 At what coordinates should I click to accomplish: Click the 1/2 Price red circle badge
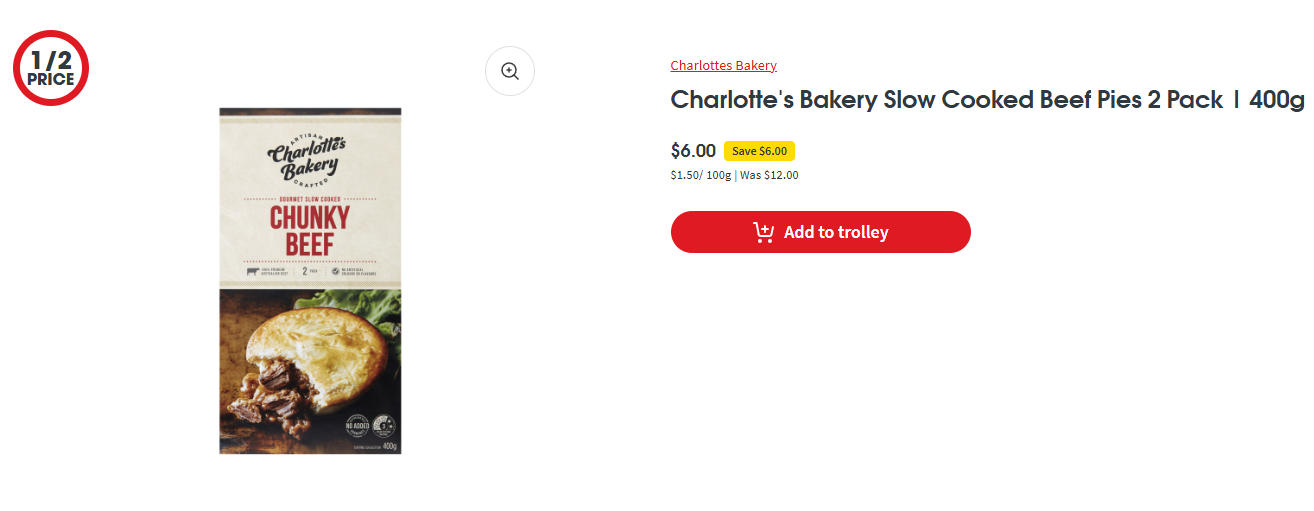51,68
